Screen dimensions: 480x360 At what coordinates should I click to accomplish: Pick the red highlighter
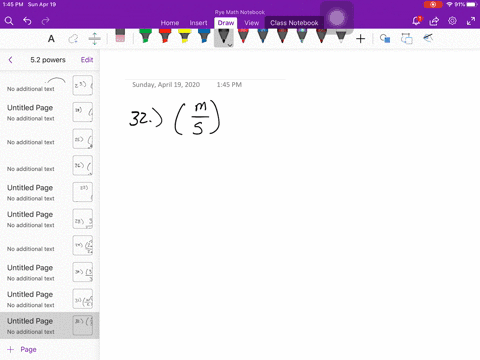coord(165,36)
